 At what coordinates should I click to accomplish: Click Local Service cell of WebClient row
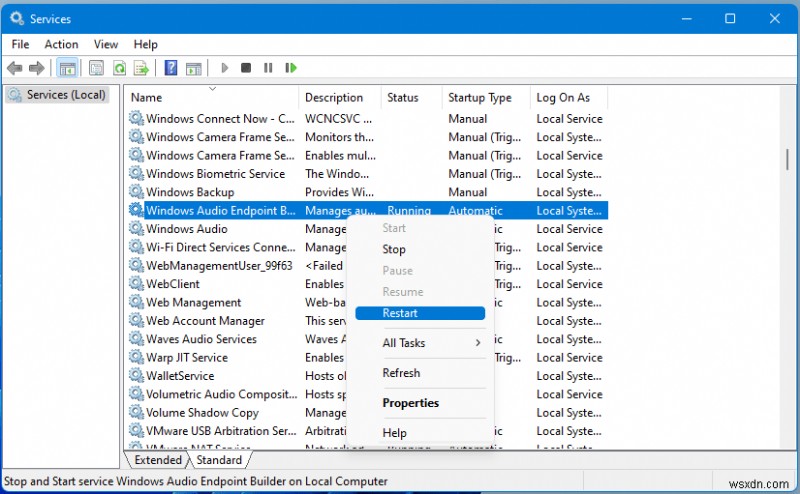click(569, 284)
